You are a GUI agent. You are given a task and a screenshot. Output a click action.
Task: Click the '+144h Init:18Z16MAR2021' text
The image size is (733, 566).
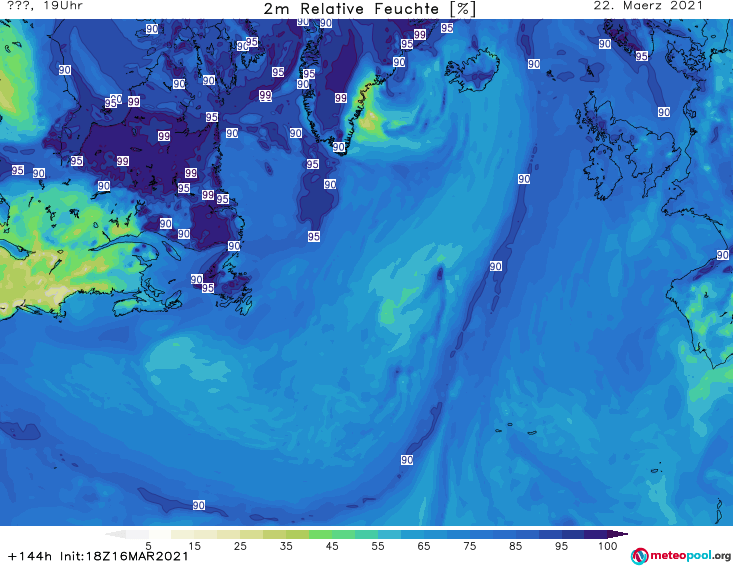tap(98, 556)
